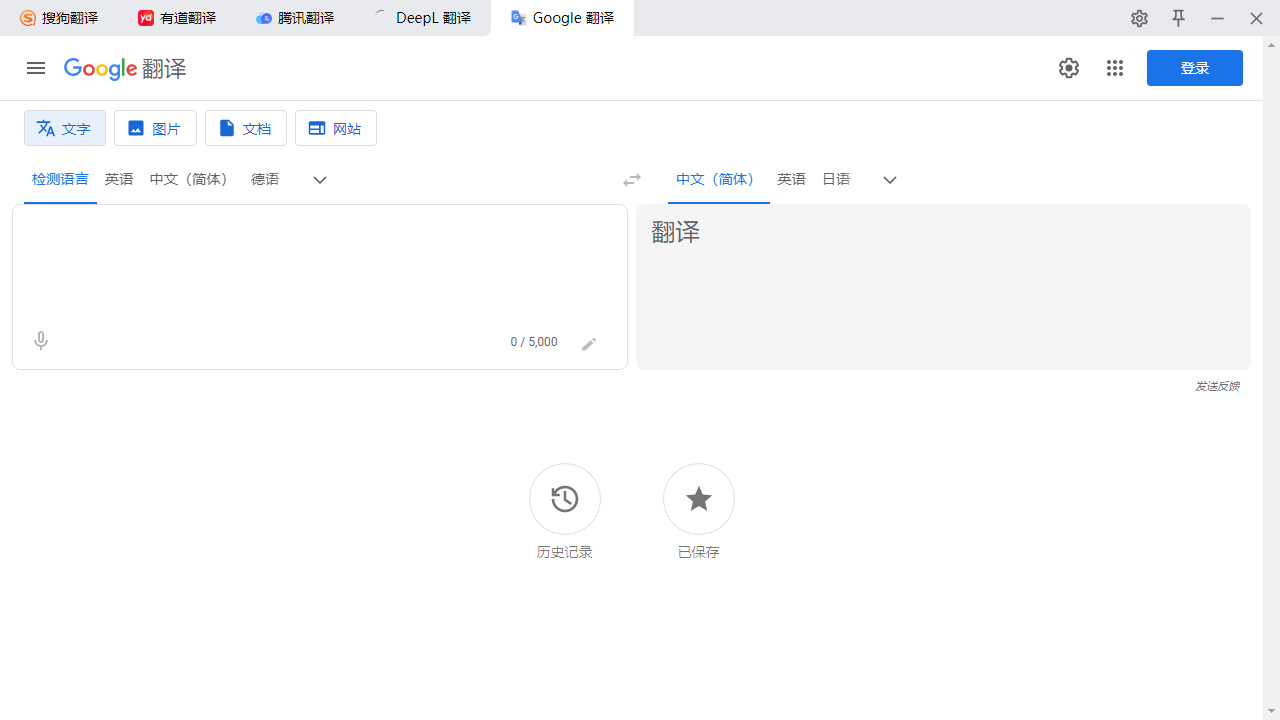Click the swap languages arrow
1280x720 pixels.
tap(631, 179)
